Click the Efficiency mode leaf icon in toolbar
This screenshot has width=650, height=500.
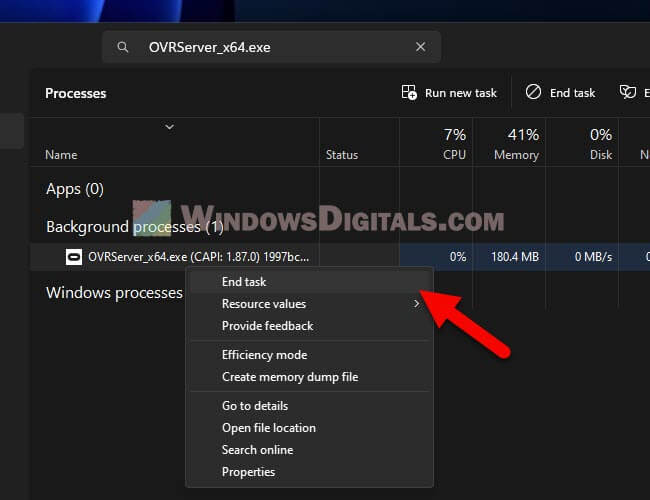(x=628, y=92)
